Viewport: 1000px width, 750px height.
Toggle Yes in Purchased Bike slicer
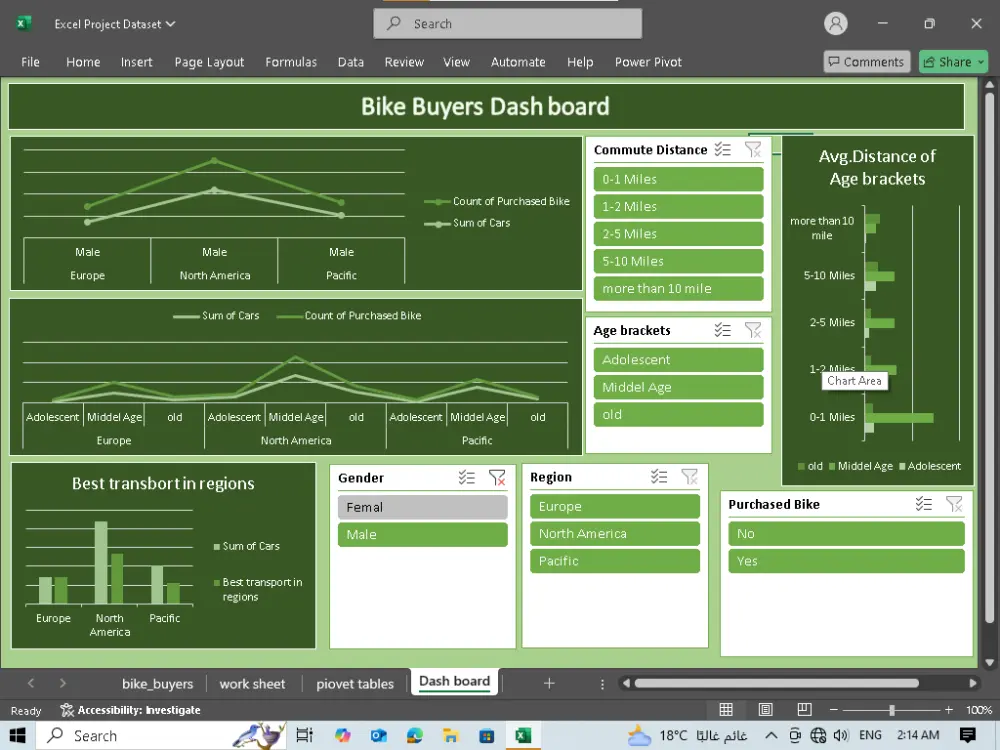(x=846, y=561)
